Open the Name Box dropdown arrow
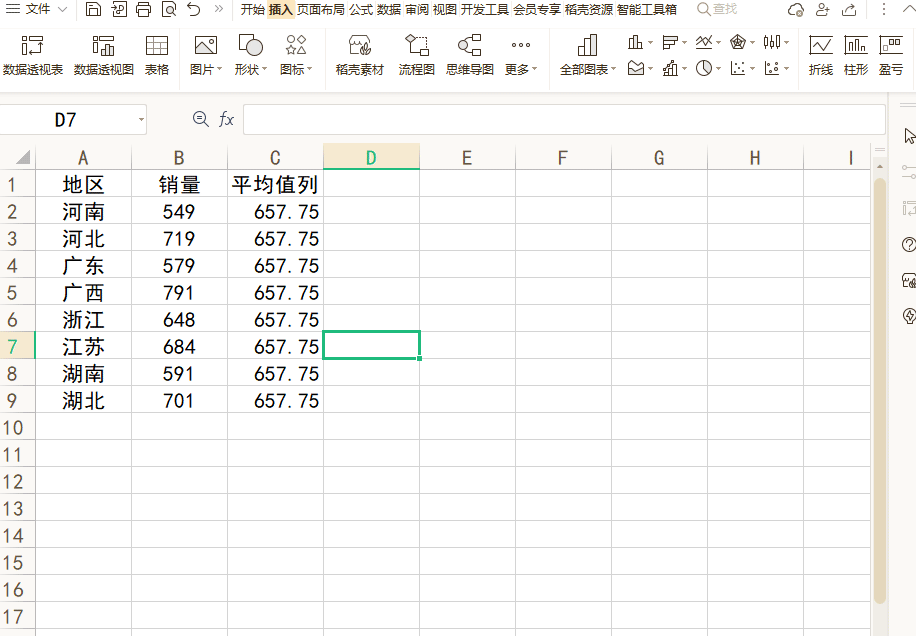Image resolution: width=916 pixels, height=636 pixels. point(141,120)
